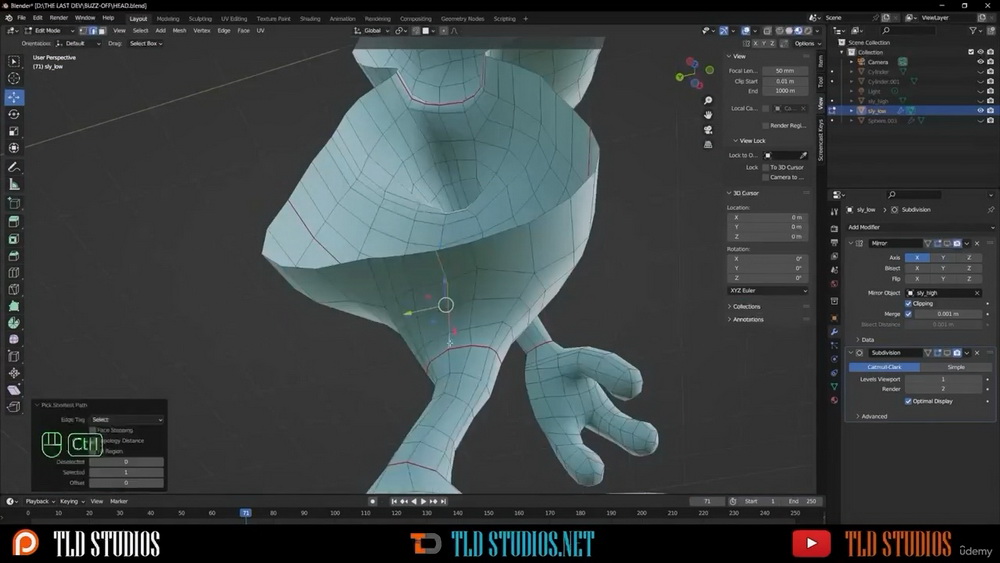The height and width of the screenshot is (563, 1000).
Task: Select the Poly Build tool
Action: click(x=13, y=306)
